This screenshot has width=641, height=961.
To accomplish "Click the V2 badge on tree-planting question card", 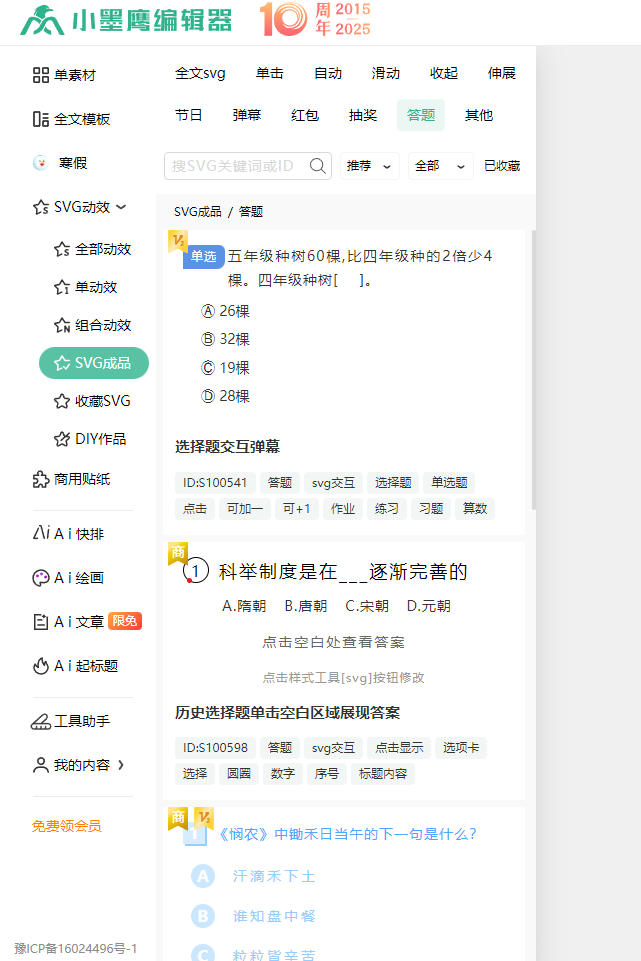I will point(178,241).
